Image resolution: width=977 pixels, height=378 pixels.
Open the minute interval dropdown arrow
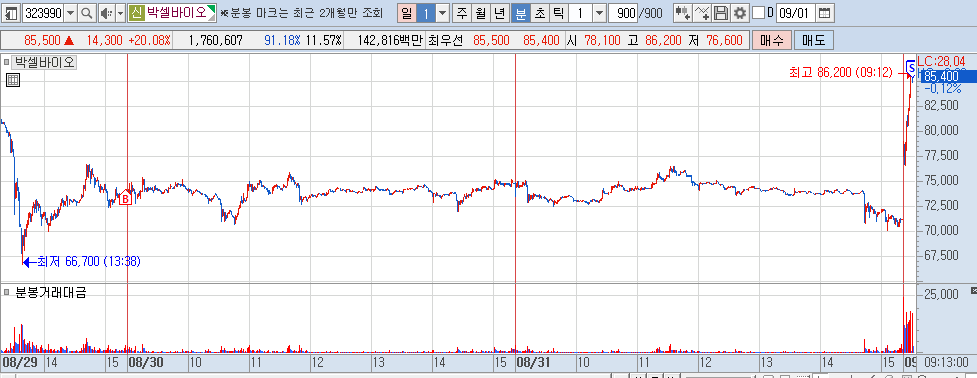click(x=599, y=12)
